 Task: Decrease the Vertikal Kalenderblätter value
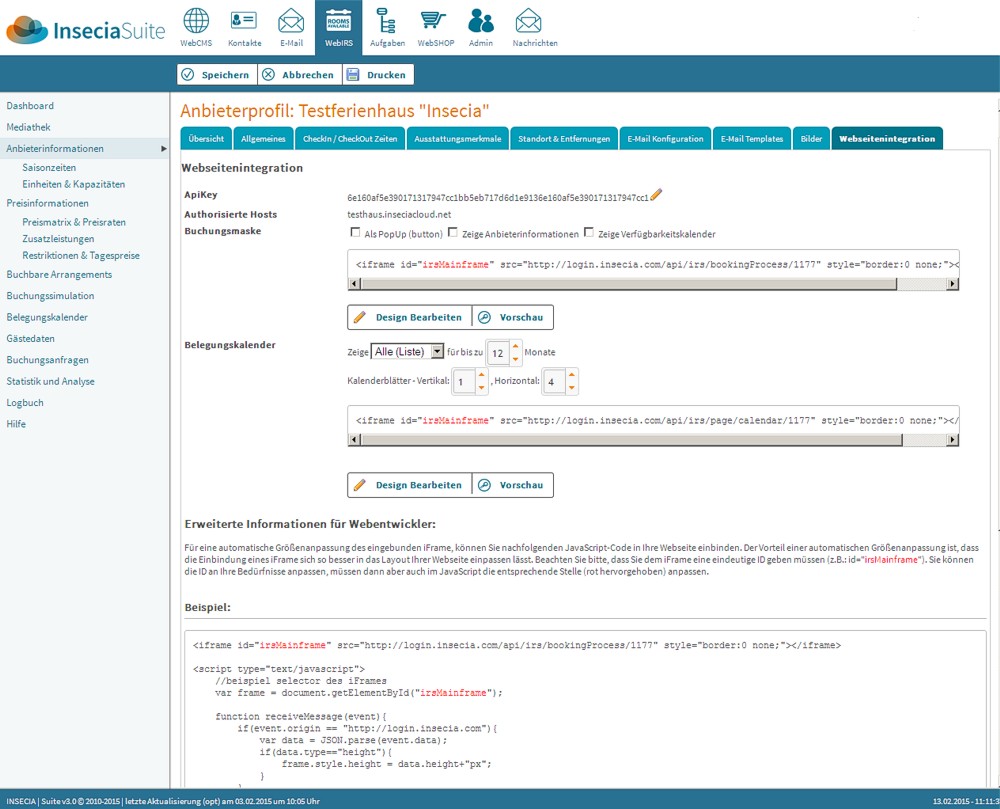[x=482, y=388]
